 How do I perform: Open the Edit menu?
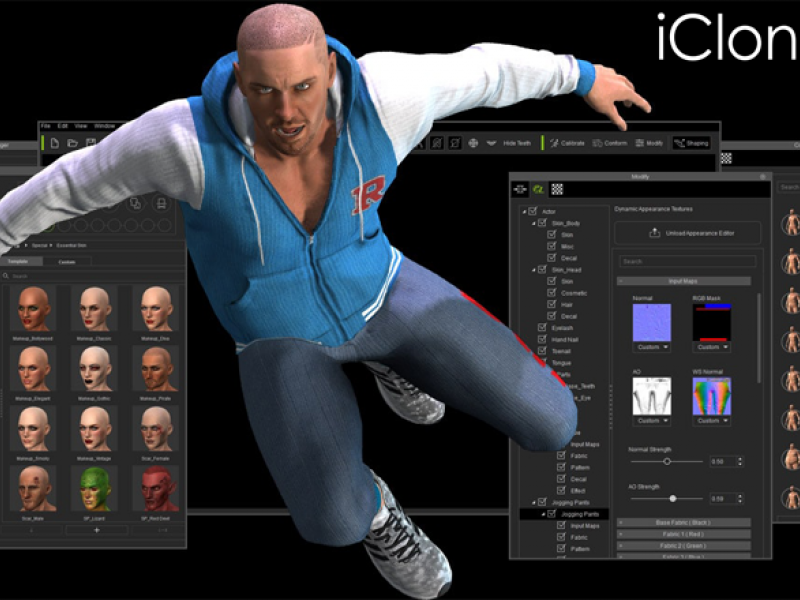[x=62, y=126]
